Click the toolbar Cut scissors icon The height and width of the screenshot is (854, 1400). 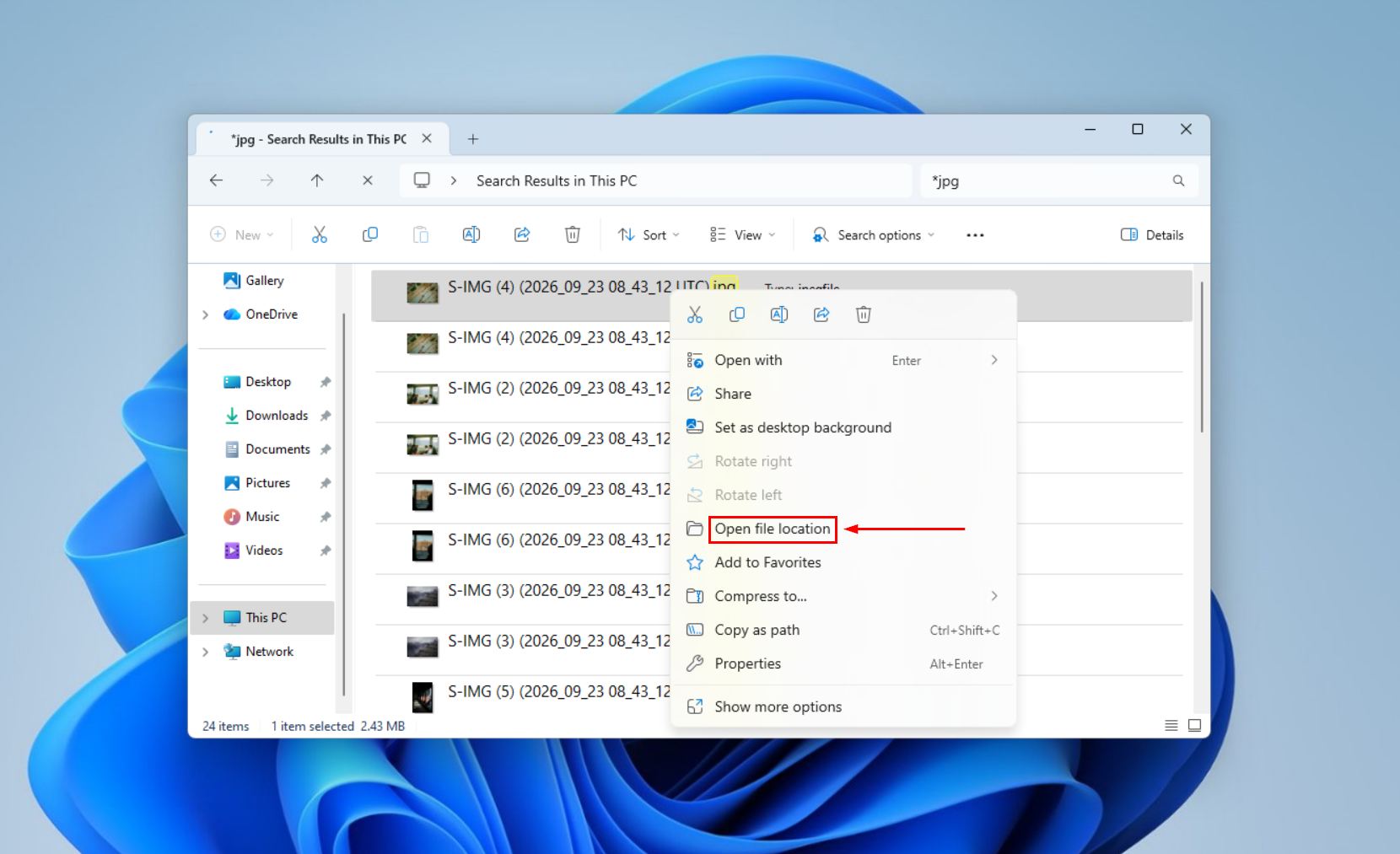pyautogui.click(x=320, y=235)
